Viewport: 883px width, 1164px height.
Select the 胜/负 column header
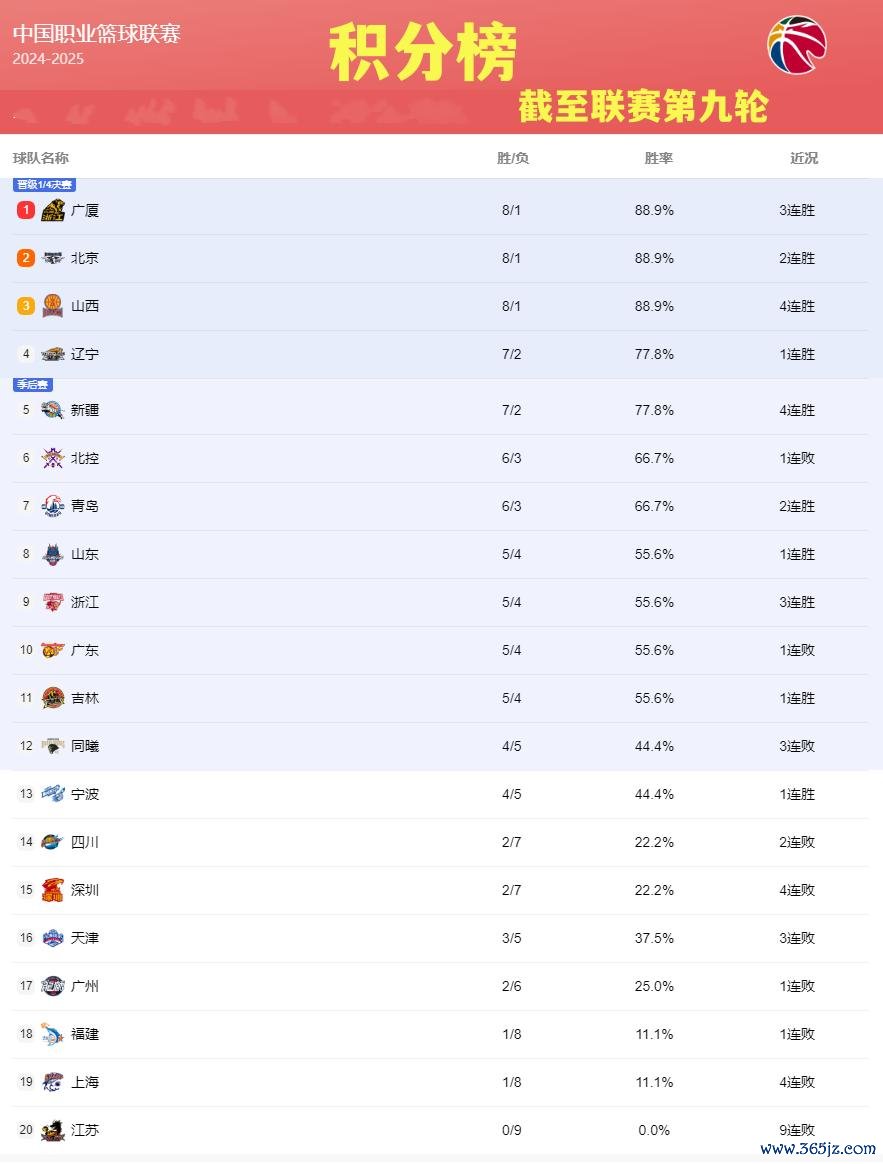point(512,158)
